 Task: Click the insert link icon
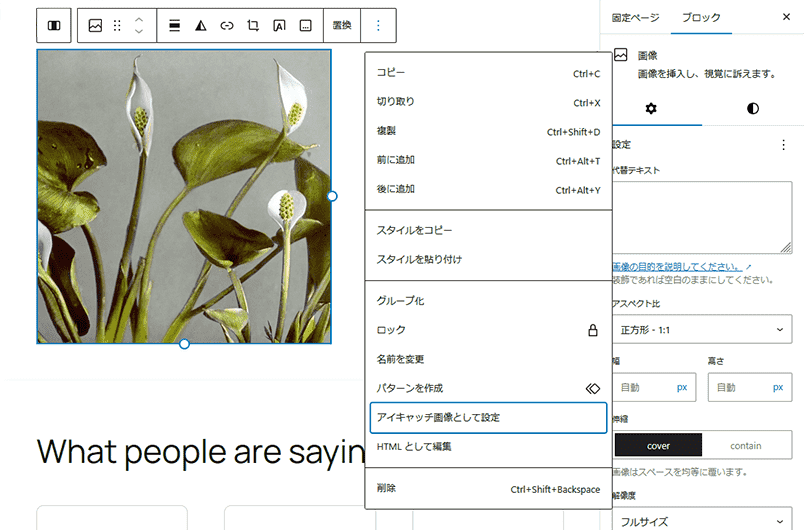coord(227,26)
